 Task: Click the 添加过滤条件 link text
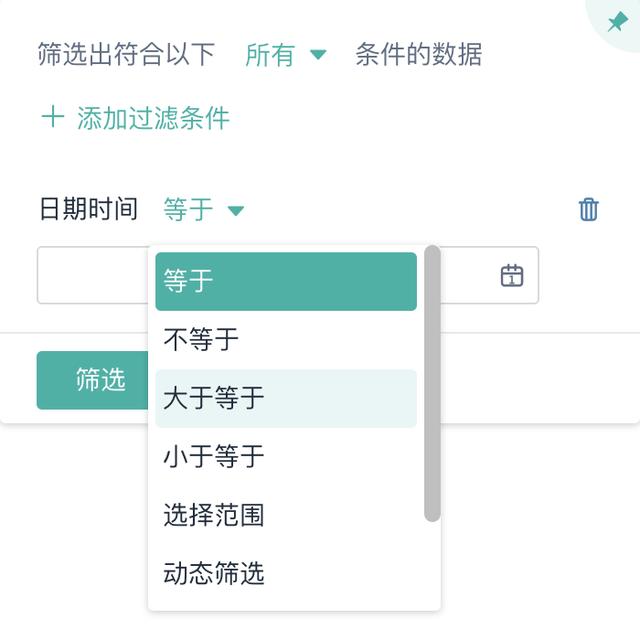(x=153, y=118)
